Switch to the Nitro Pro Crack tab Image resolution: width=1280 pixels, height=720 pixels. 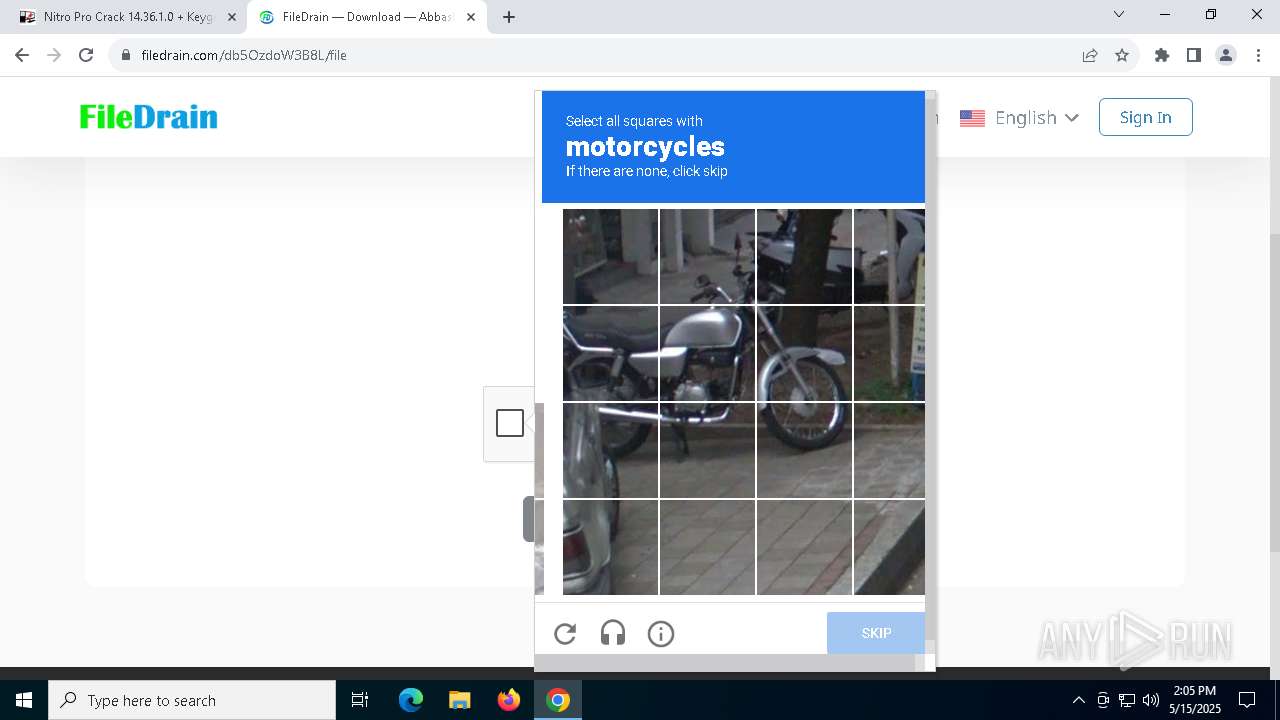(128, 17)
